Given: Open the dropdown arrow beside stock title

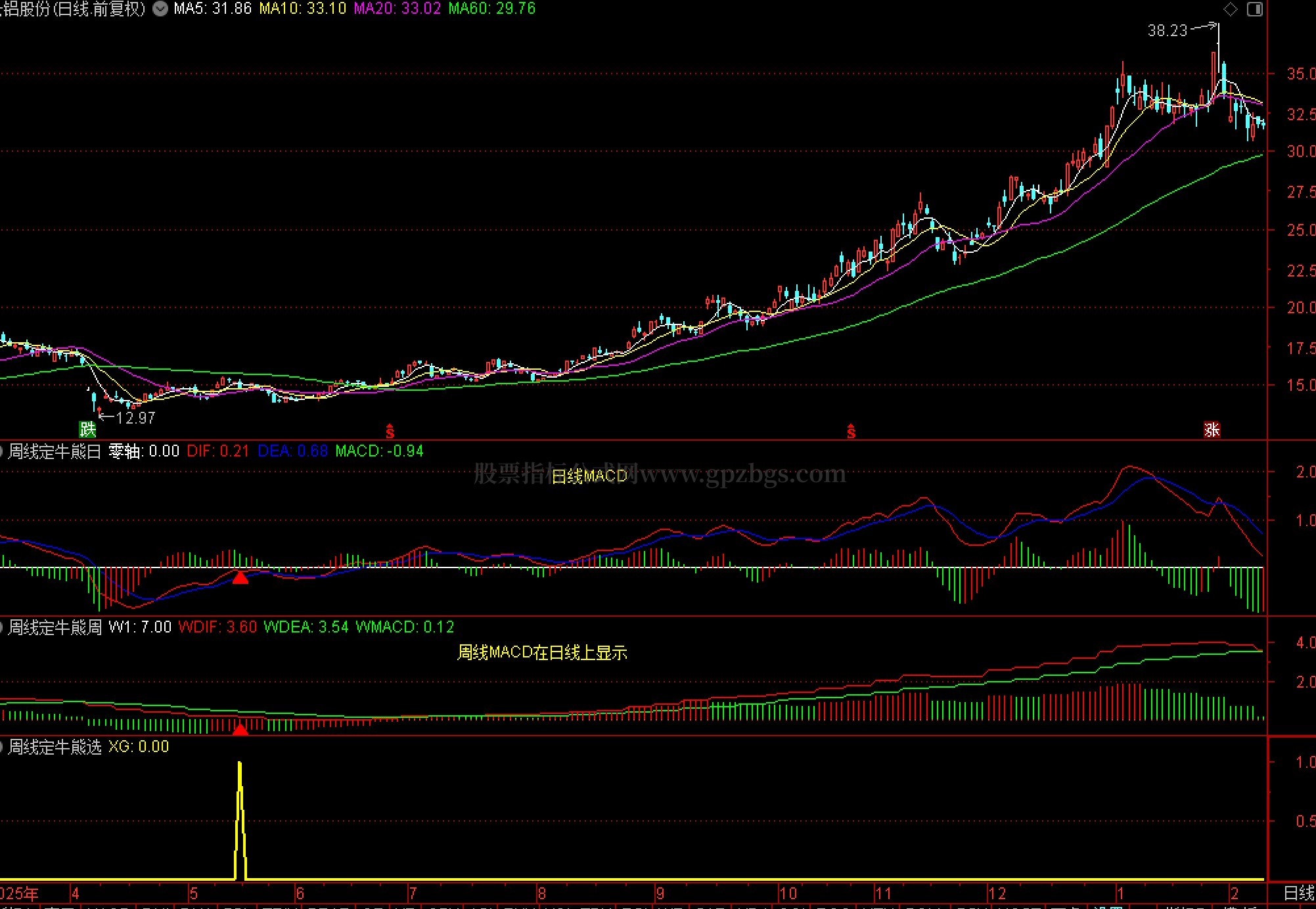Looking at the screenshot, I should tap(160, 9).
